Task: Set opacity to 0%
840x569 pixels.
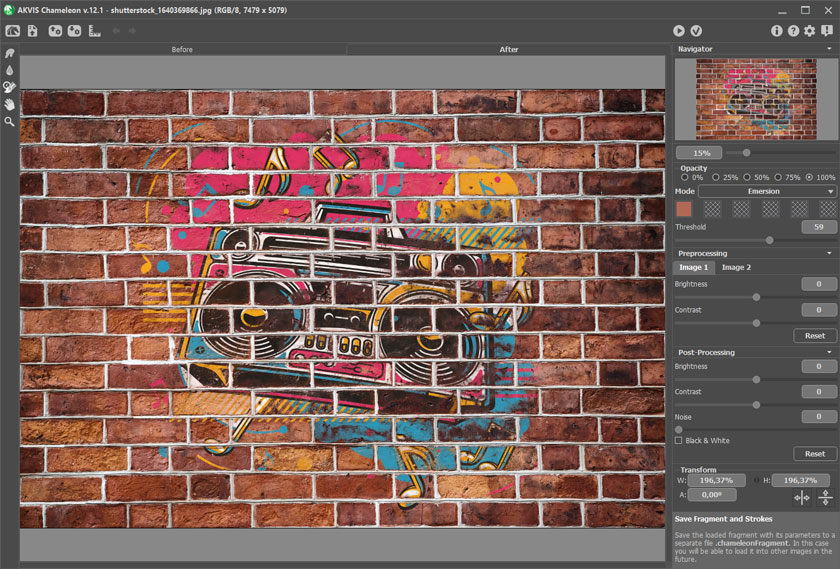Action: (684, 177)
